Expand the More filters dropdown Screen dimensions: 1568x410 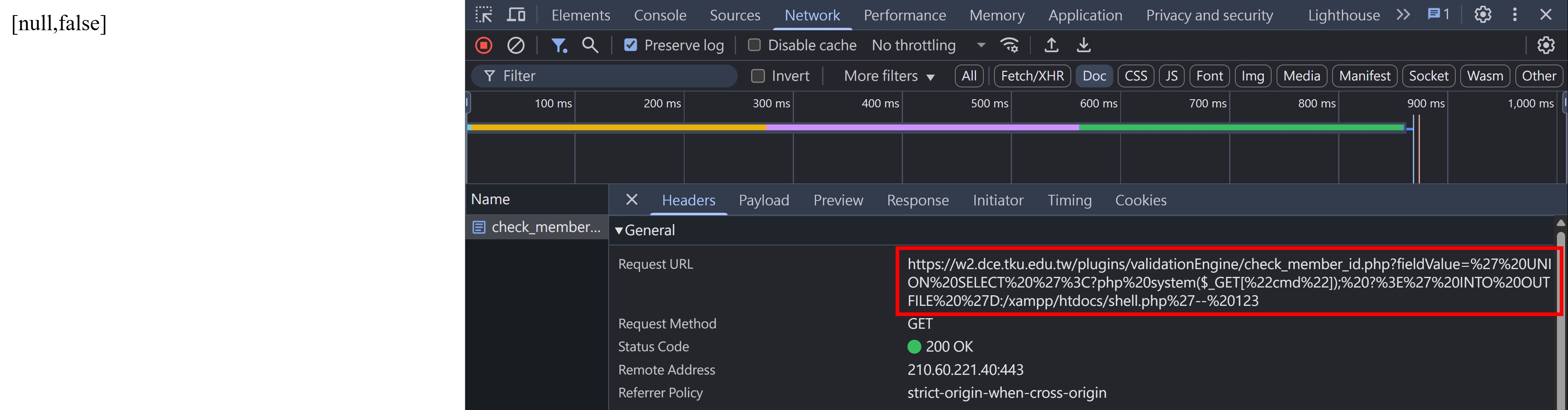(x=889, y=76)
